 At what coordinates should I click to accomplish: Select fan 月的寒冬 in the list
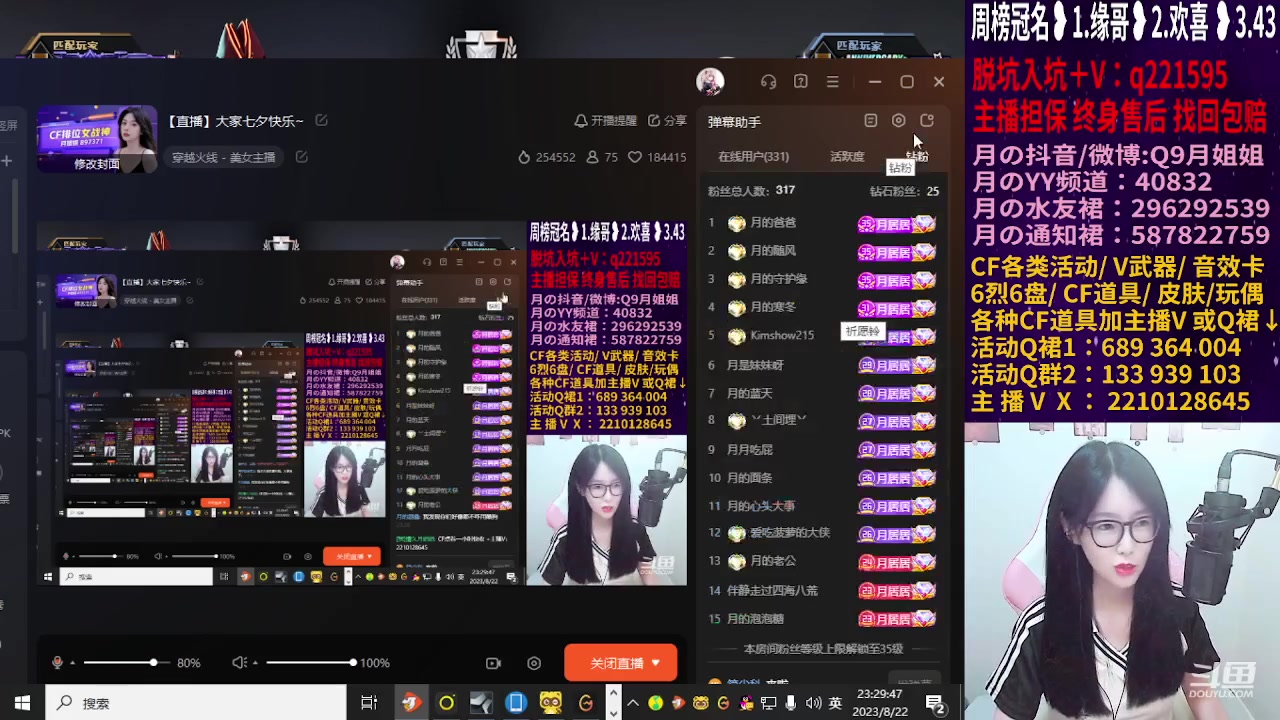click(x=773, y=307)
